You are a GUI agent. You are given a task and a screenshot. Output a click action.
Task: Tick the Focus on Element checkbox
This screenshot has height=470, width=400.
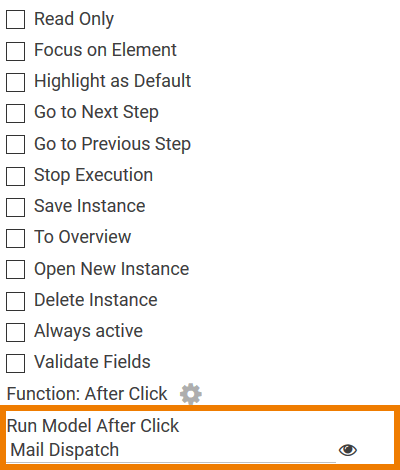[15, 51]
